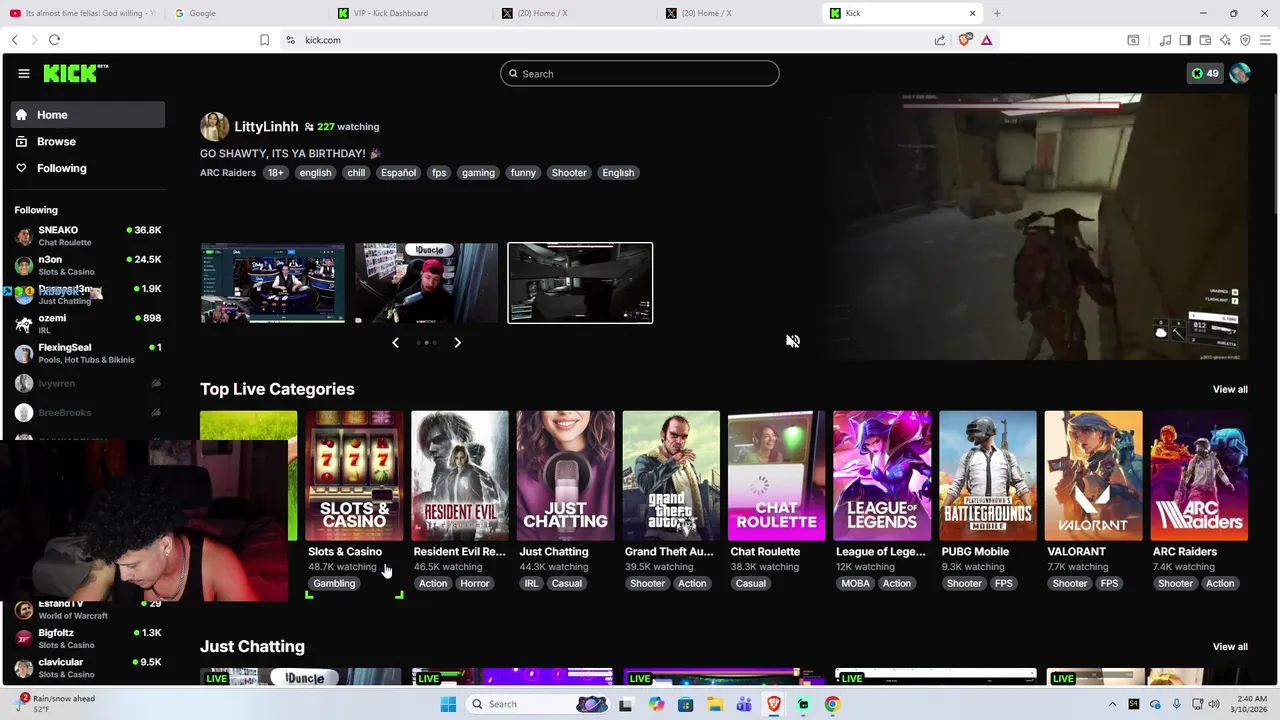Open the Just Chatting category card
This screenshot has height=720, width=1280.
(566, 476)
